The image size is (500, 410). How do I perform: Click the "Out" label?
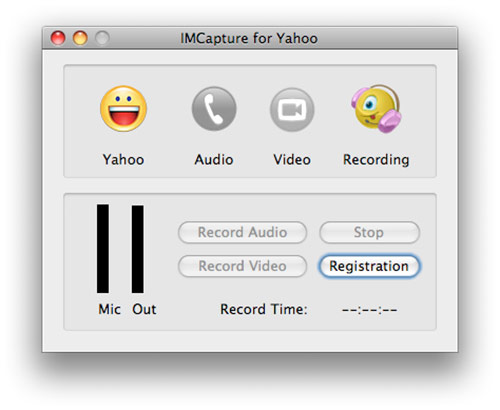pyautogui.click(x=144, y=309)
